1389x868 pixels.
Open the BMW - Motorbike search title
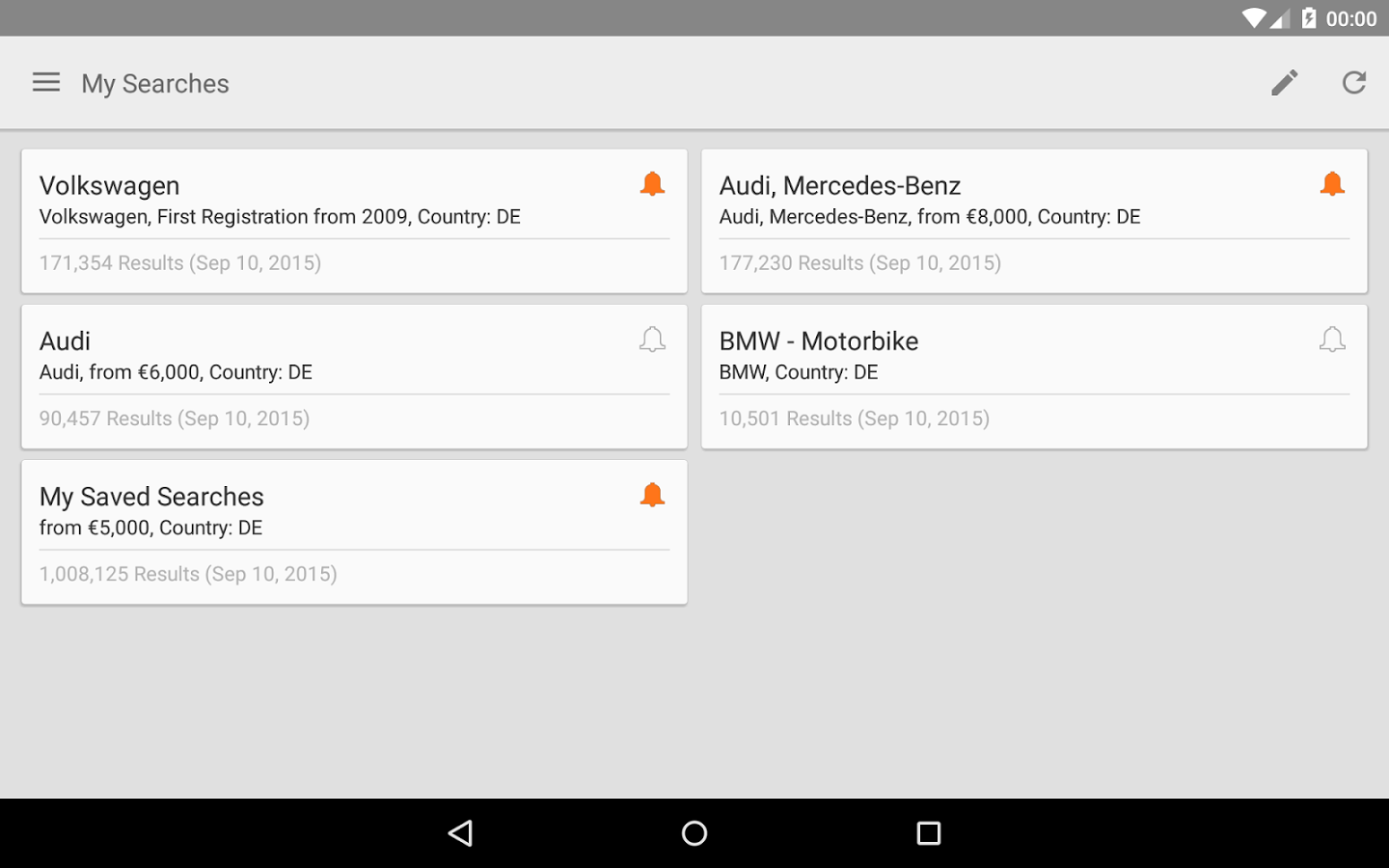pos(819,340)
